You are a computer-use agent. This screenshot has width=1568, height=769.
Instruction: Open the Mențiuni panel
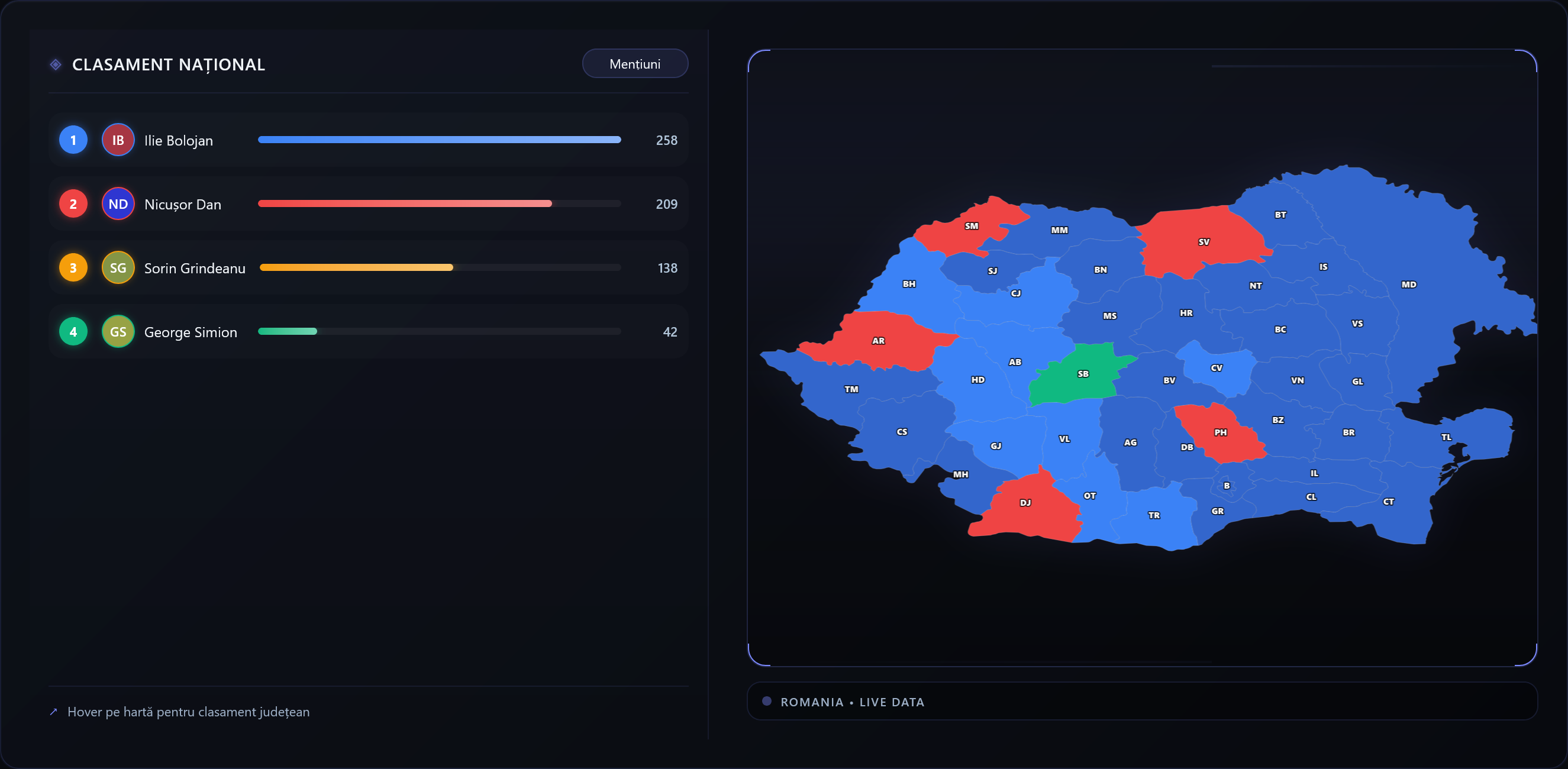(635, 63)
